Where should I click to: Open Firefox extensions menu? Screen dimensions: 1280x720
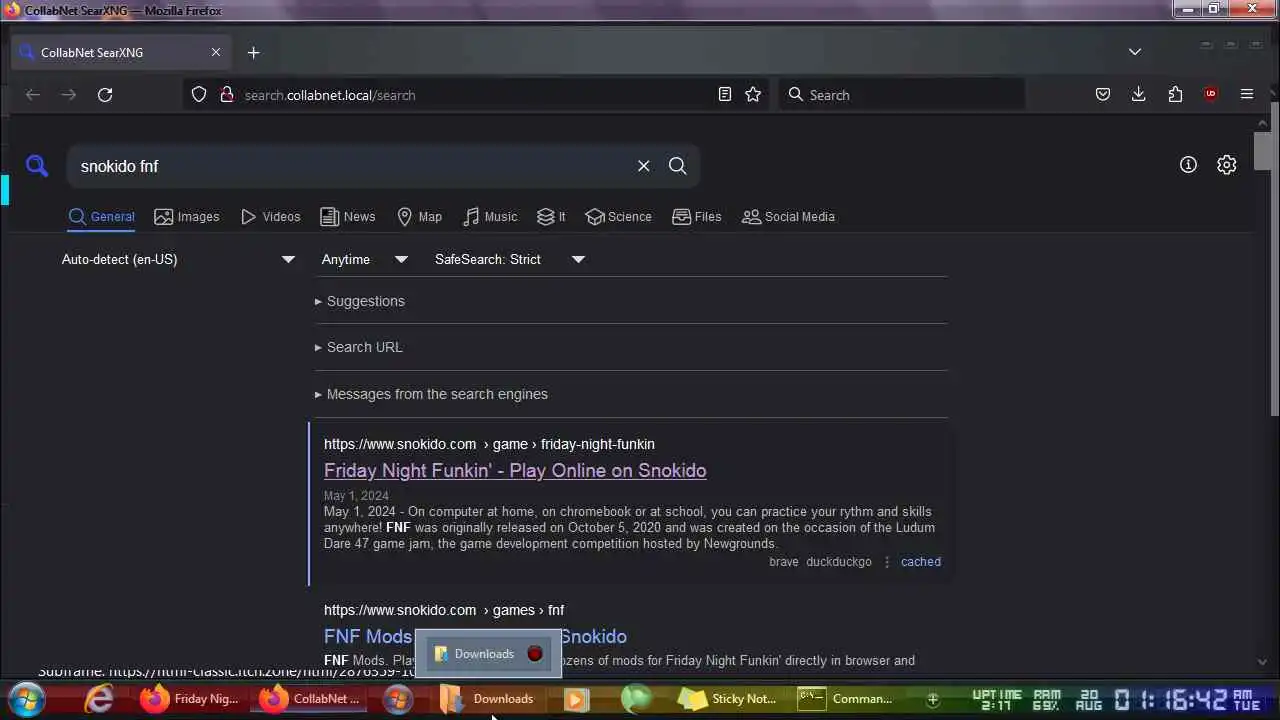coord(1175,94)
